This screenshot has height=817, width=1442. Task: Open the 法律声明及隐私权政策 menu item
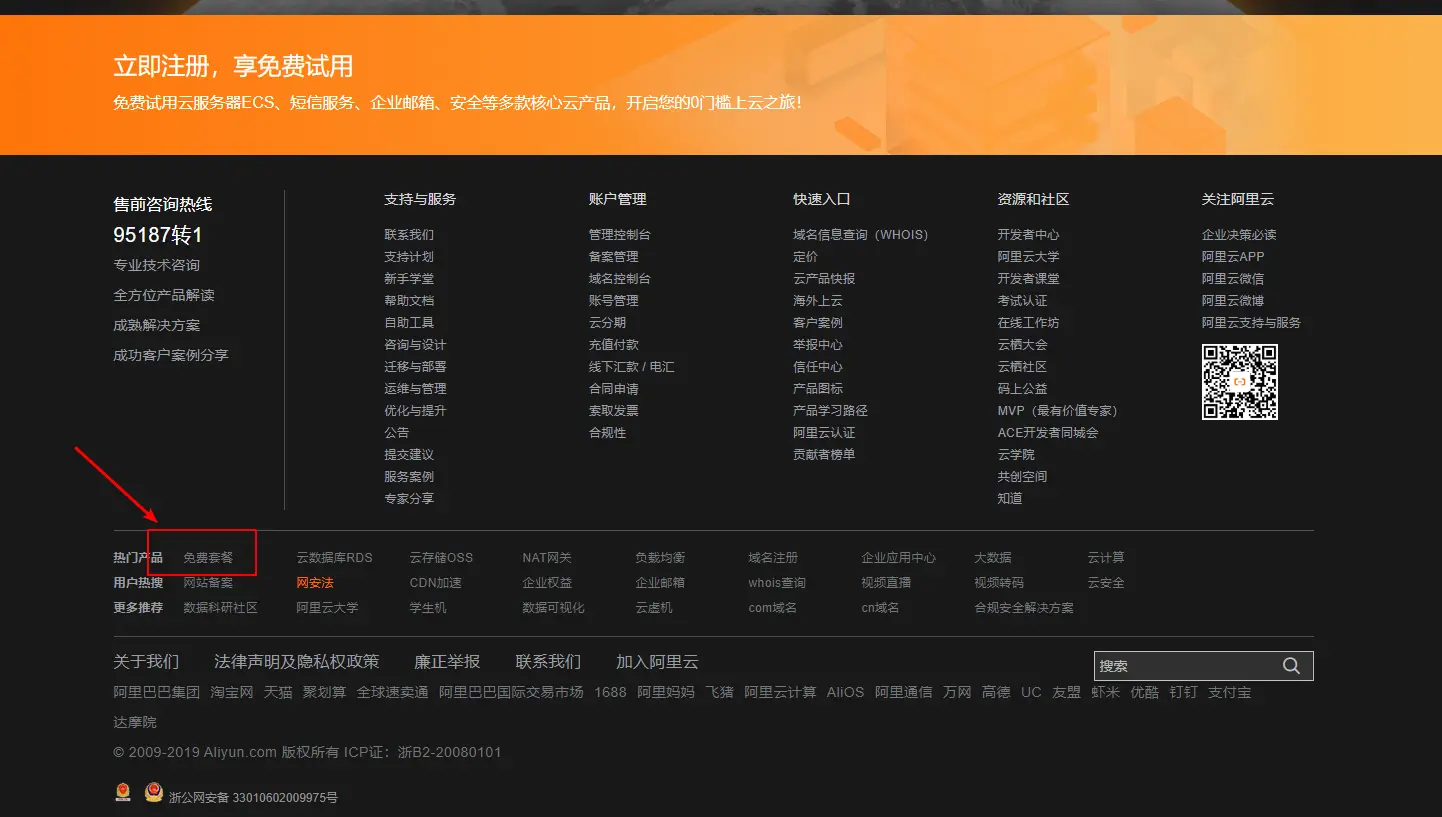[296, 661]
